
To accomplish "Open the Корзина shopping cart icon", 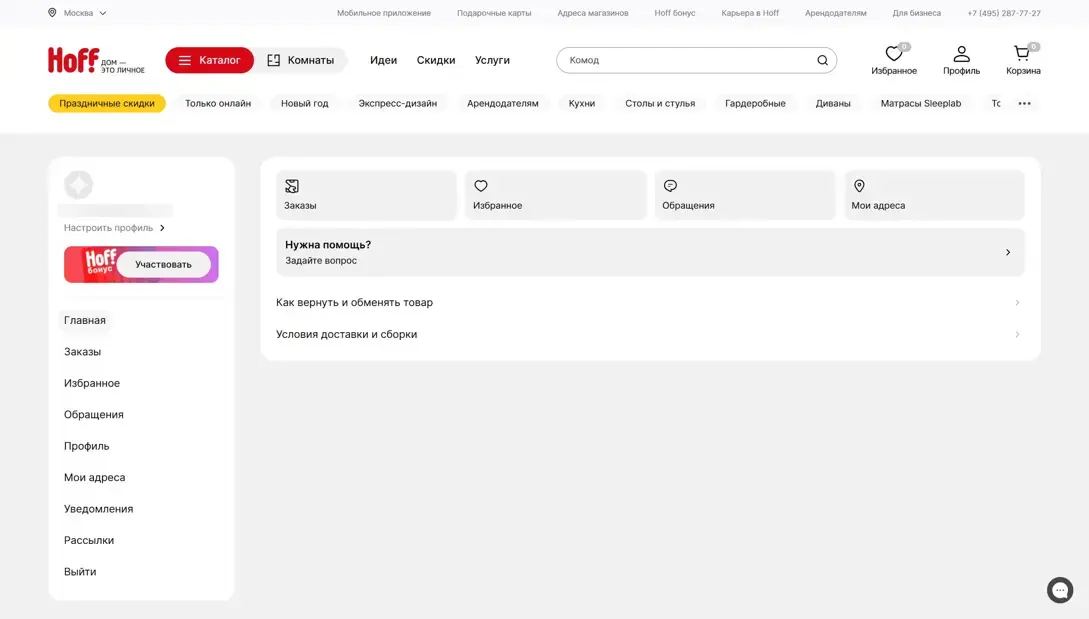I will click(x=1022, y=55).
